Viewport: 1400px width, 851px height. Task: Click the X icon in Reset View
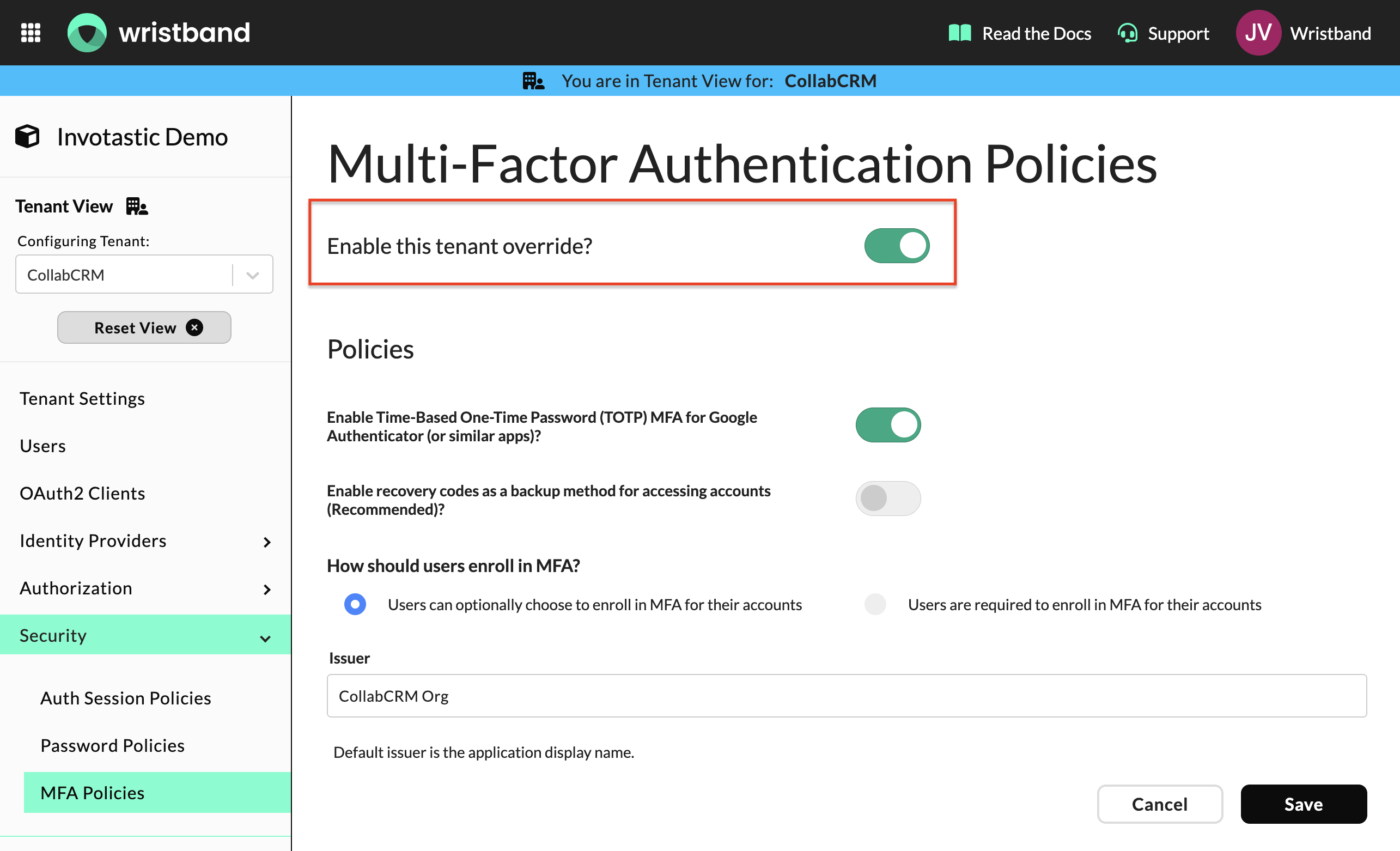(194, 328)
